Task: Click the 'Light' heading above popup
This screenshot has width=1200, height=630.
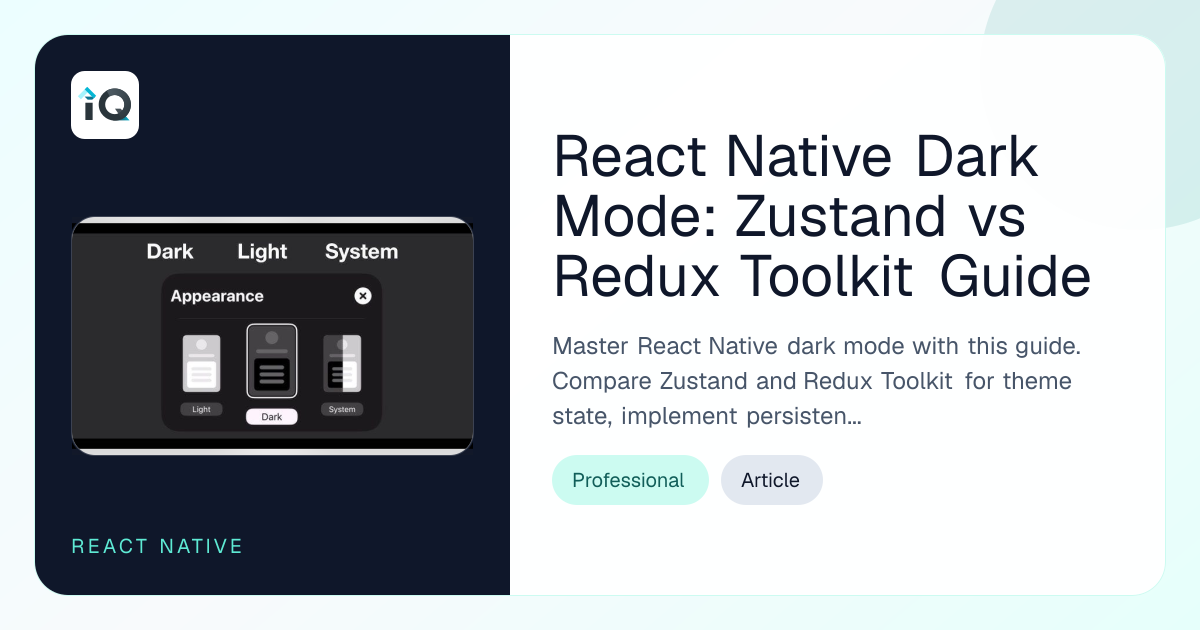Action: tap(262, 252)
